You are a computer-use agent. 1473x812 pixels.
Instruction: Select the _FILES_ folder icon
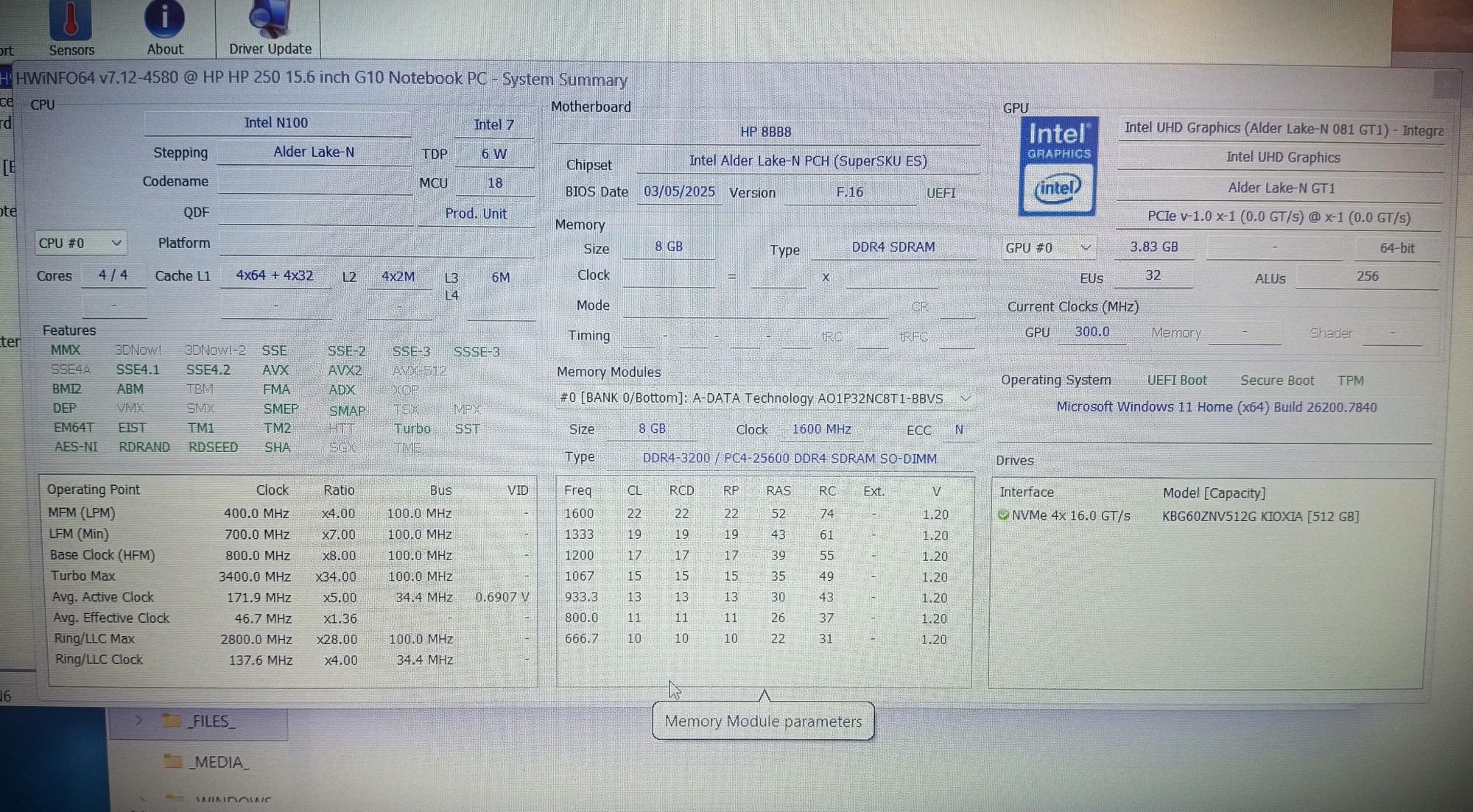click(172, 721)
